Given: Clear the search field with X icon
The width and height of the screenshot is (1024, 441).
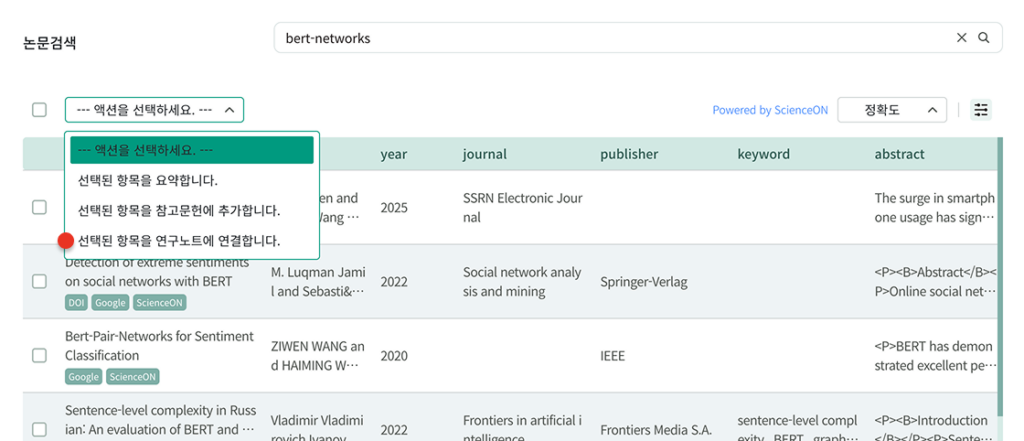Looking at the screenshot, I should (962, 38).
